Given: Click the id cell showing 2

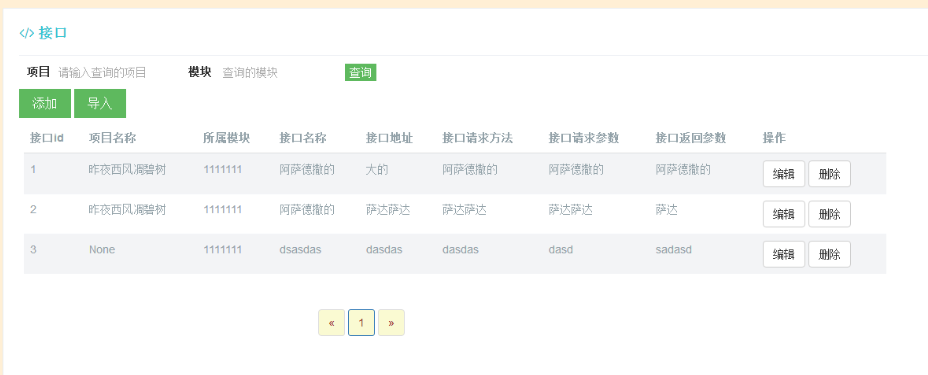Looking at the screenshot, I should [x=34, y=209].
